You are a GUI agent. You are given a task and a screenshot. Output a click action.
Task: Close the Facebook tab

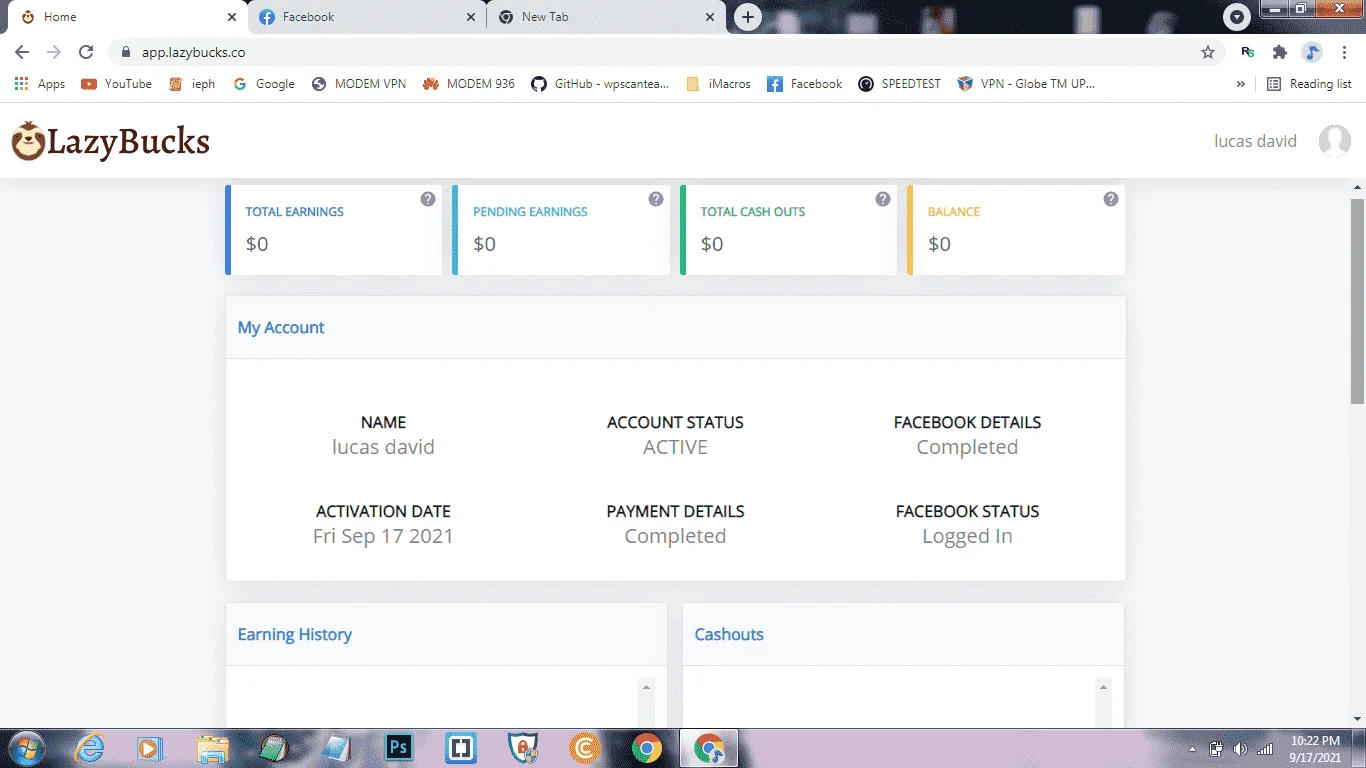(x=471, y=17)
